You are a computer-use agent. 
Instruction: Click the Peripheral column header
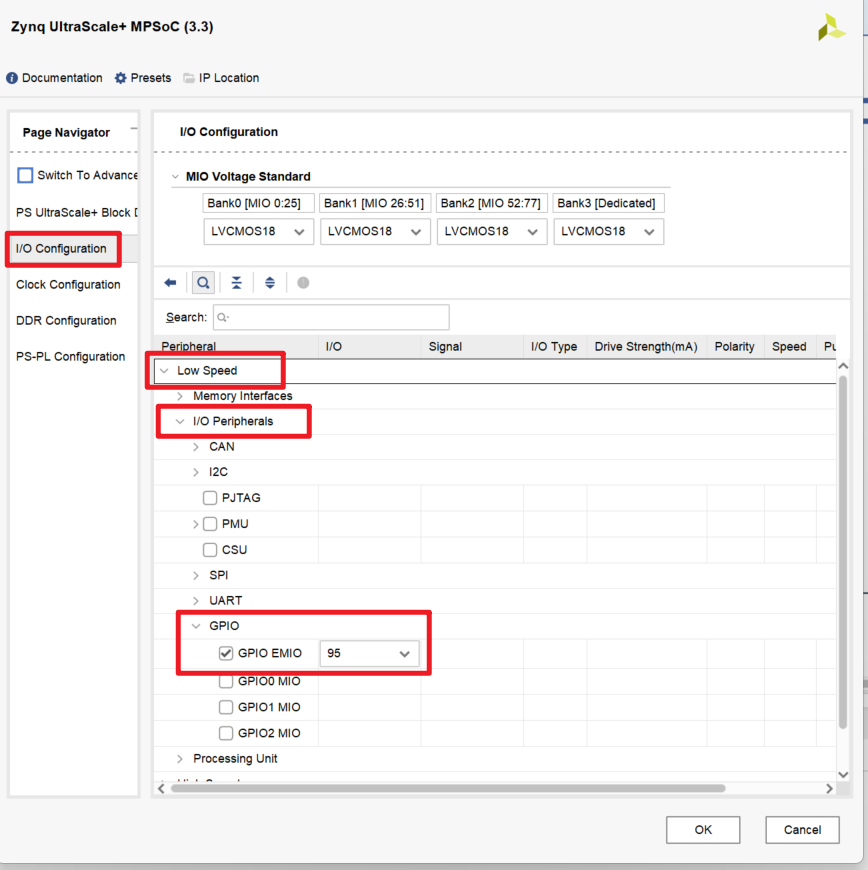(236, 347)
